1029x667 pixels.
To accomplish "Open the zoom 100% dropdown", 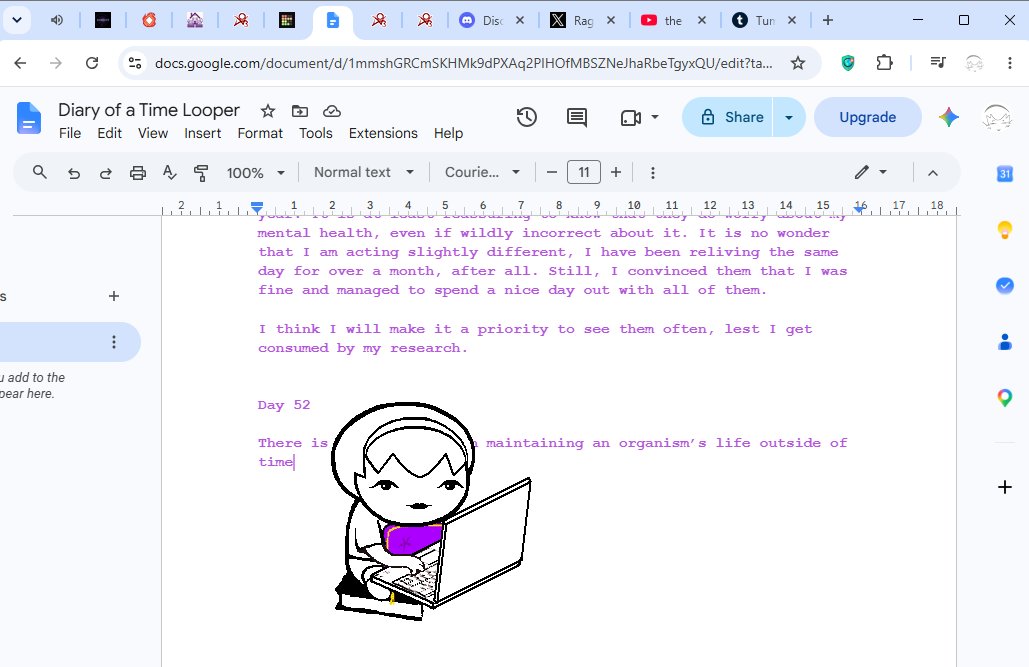I will pos(255,173).
